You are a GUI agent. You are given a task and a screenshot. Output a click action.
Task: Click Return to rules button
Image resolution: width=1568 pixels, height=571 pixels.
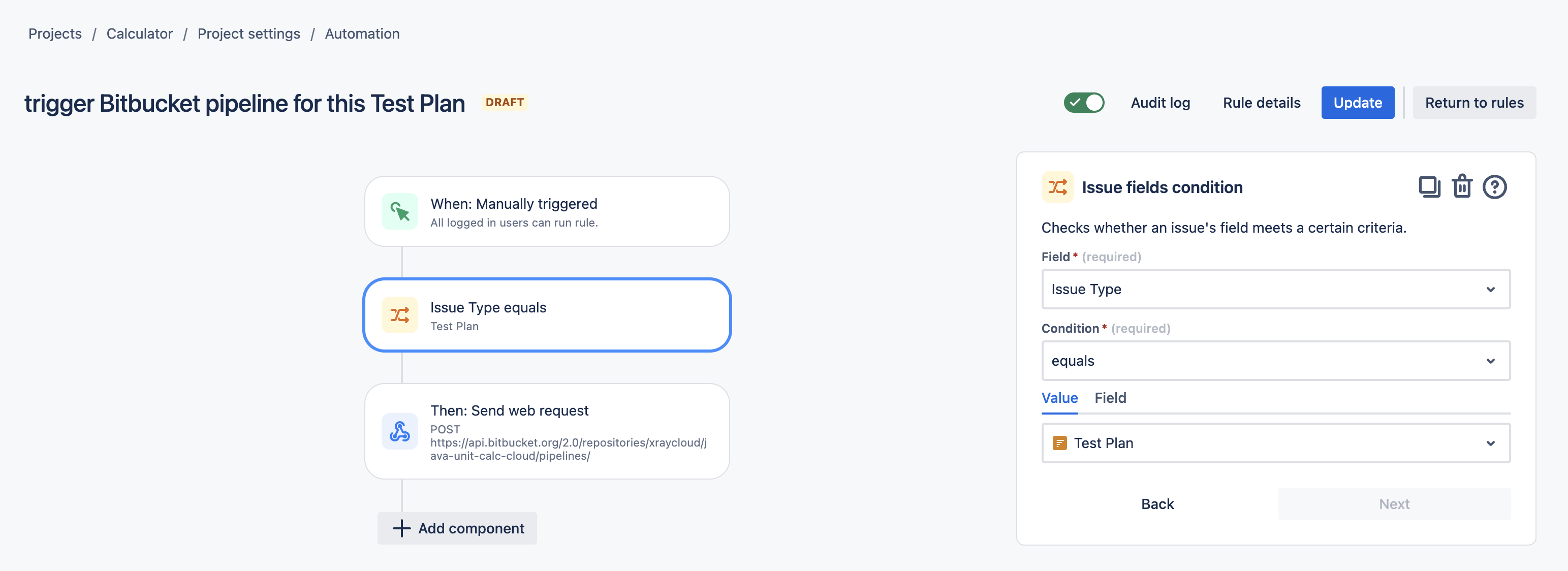(1473, 102)
